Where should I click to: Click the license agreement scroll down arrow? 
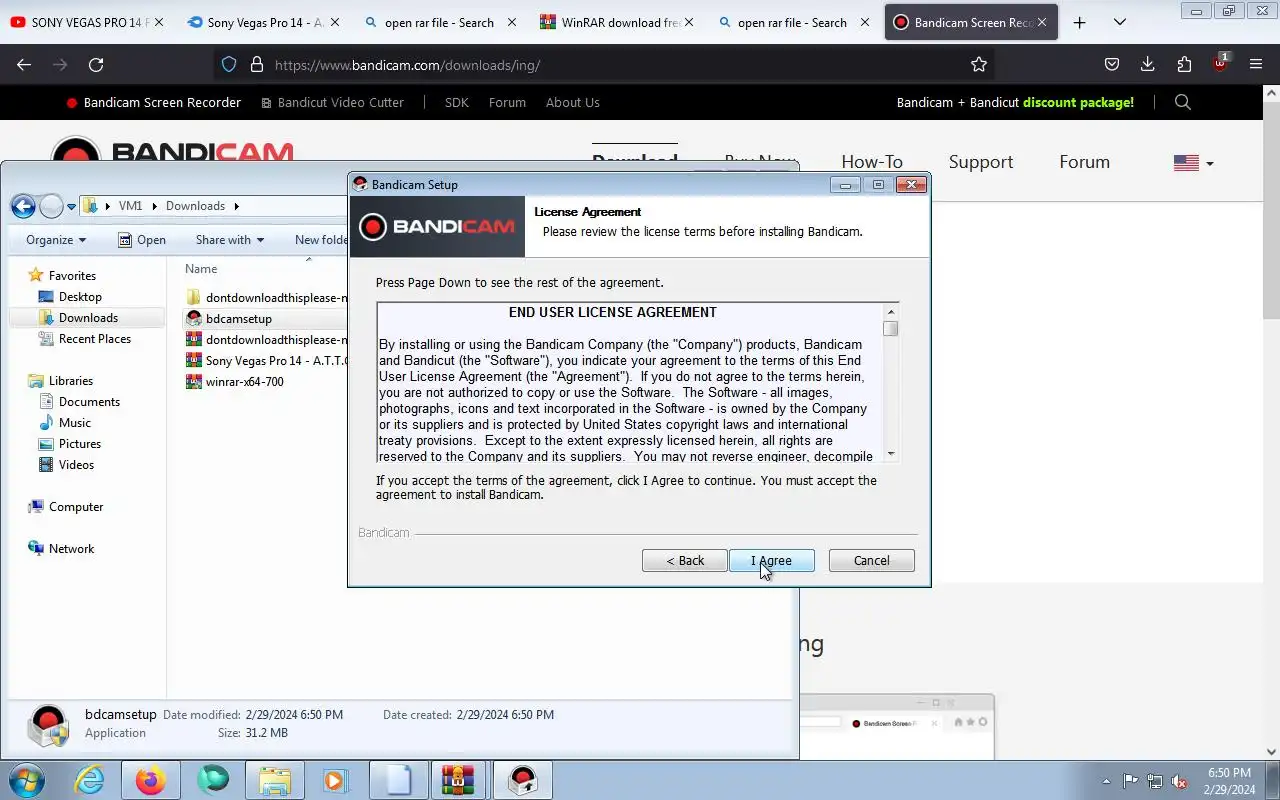890,454
